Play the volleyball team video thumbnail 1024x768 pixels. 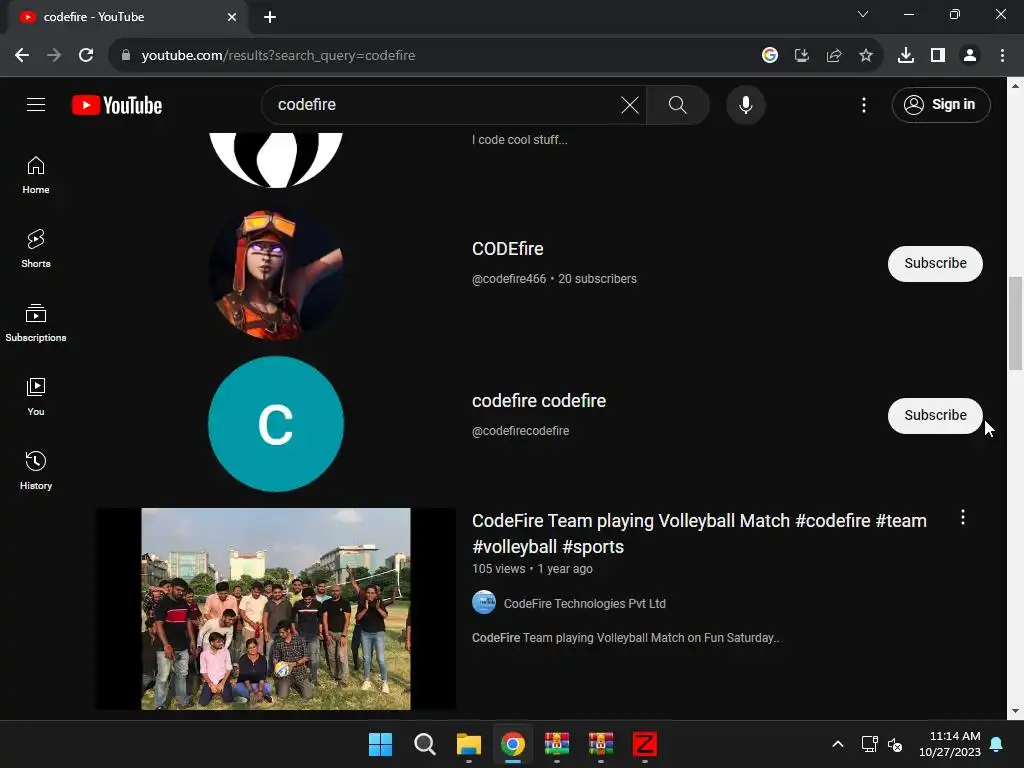[x=276, y=609]
